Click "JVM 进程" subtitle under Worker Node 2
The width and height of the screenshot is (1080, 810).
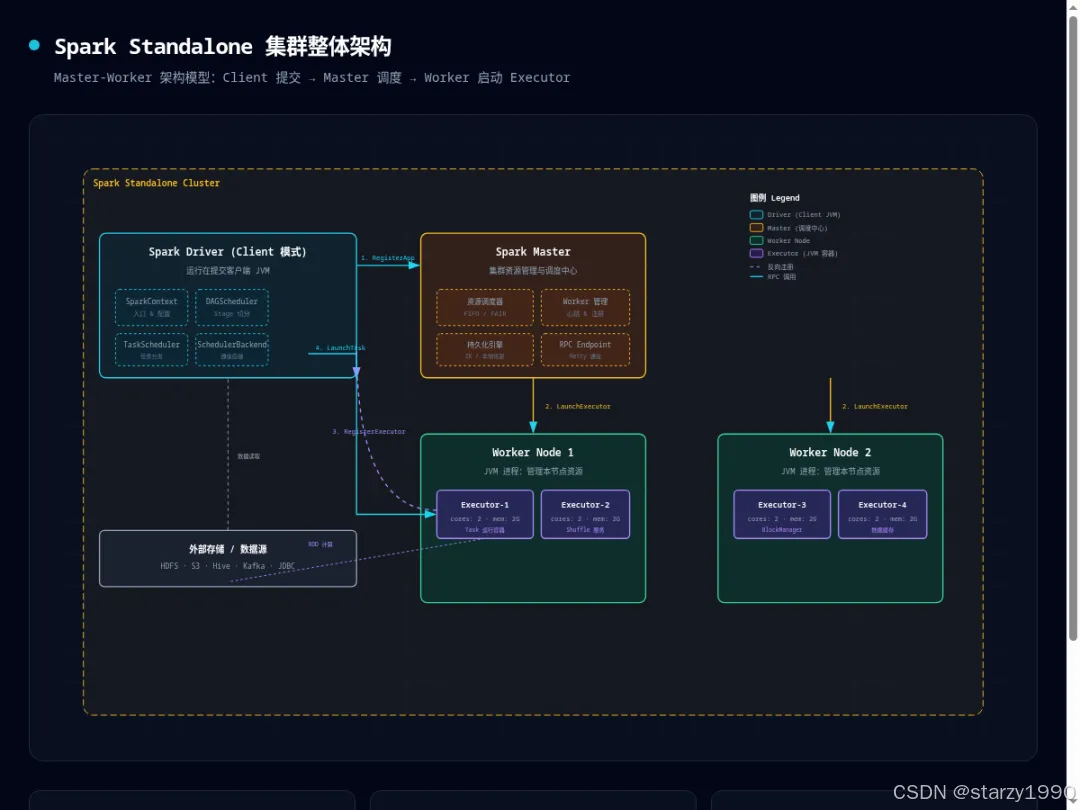[830, 471]
